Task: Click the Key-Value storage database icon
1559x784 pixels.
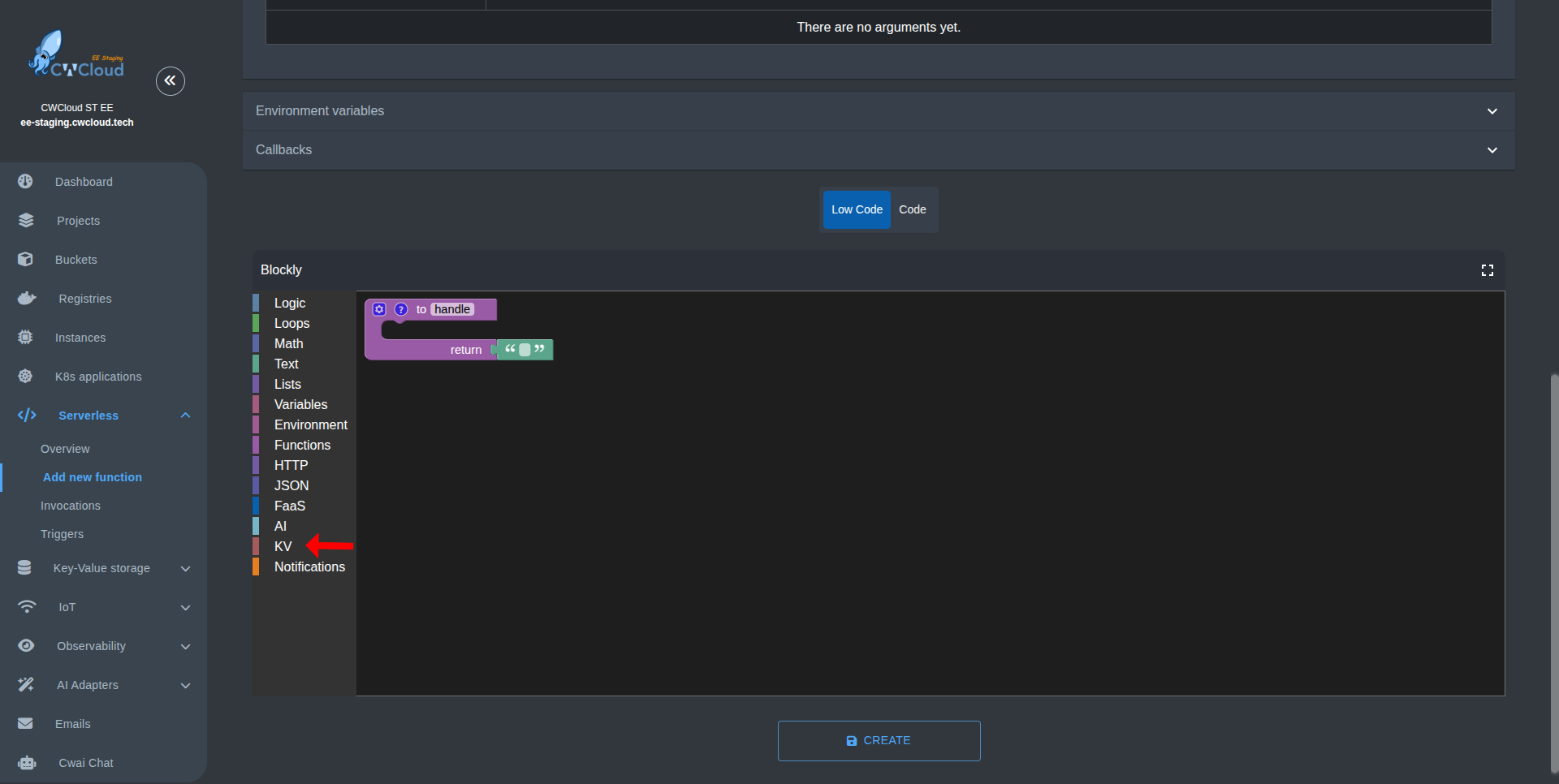Action: point(24,567)
